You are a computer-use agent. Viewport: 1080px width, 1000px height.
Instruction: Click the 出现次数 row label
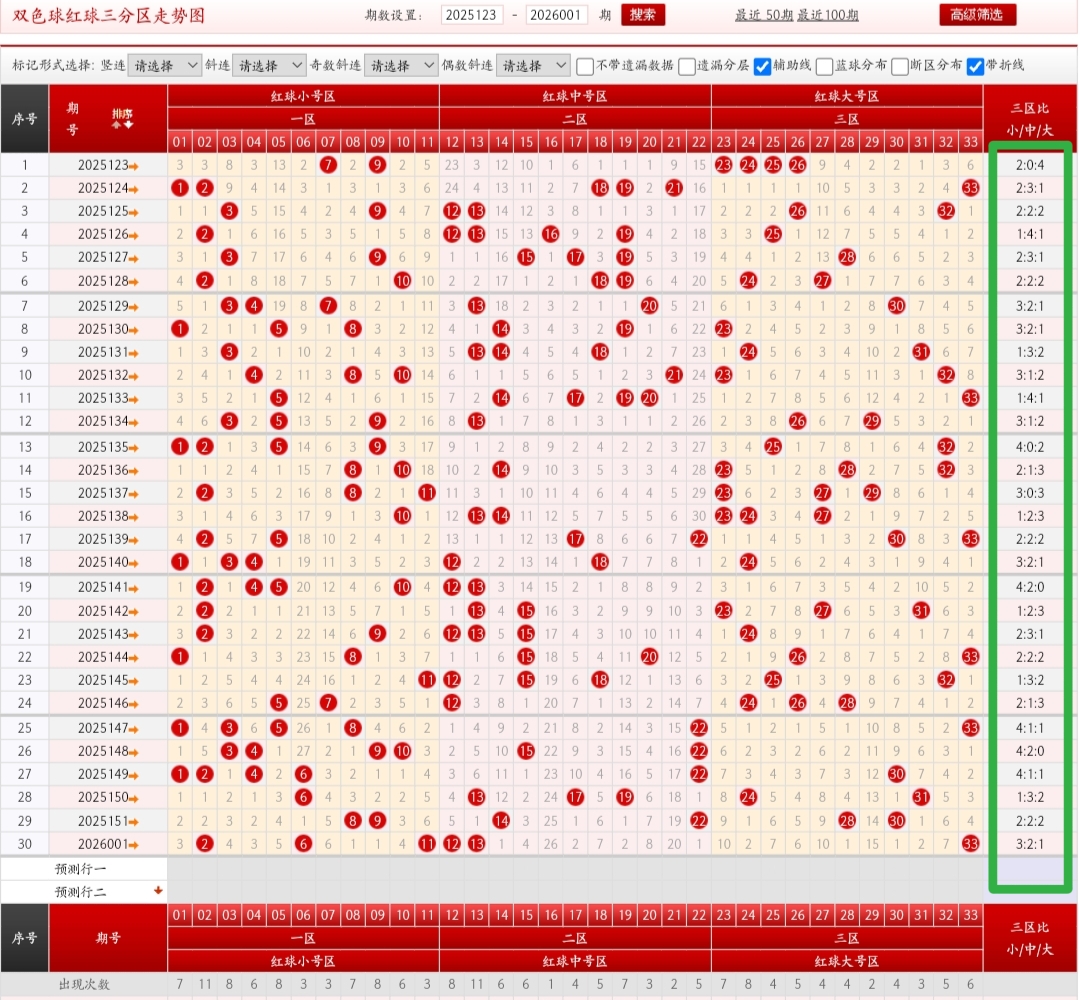point(84,985)
